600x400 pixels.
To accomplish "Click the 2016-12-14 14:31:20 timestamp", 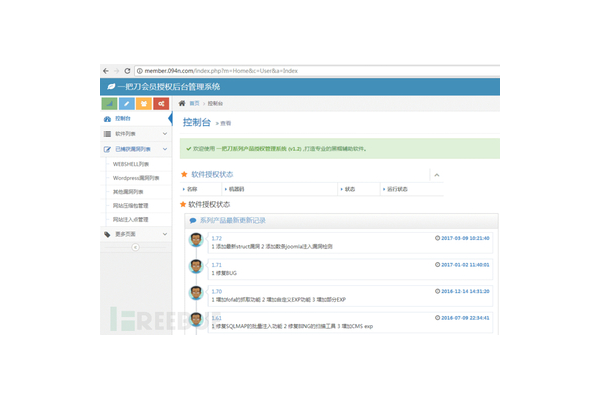I will pyautogui.click(x=465, y=291).
